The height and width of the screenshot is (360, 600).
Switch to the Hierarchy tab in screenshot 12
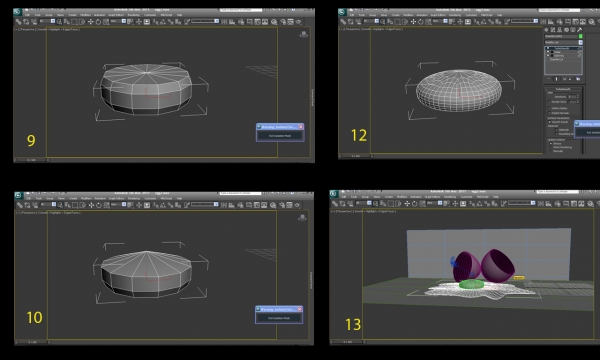pyautogui.click(x=559, y=30)
